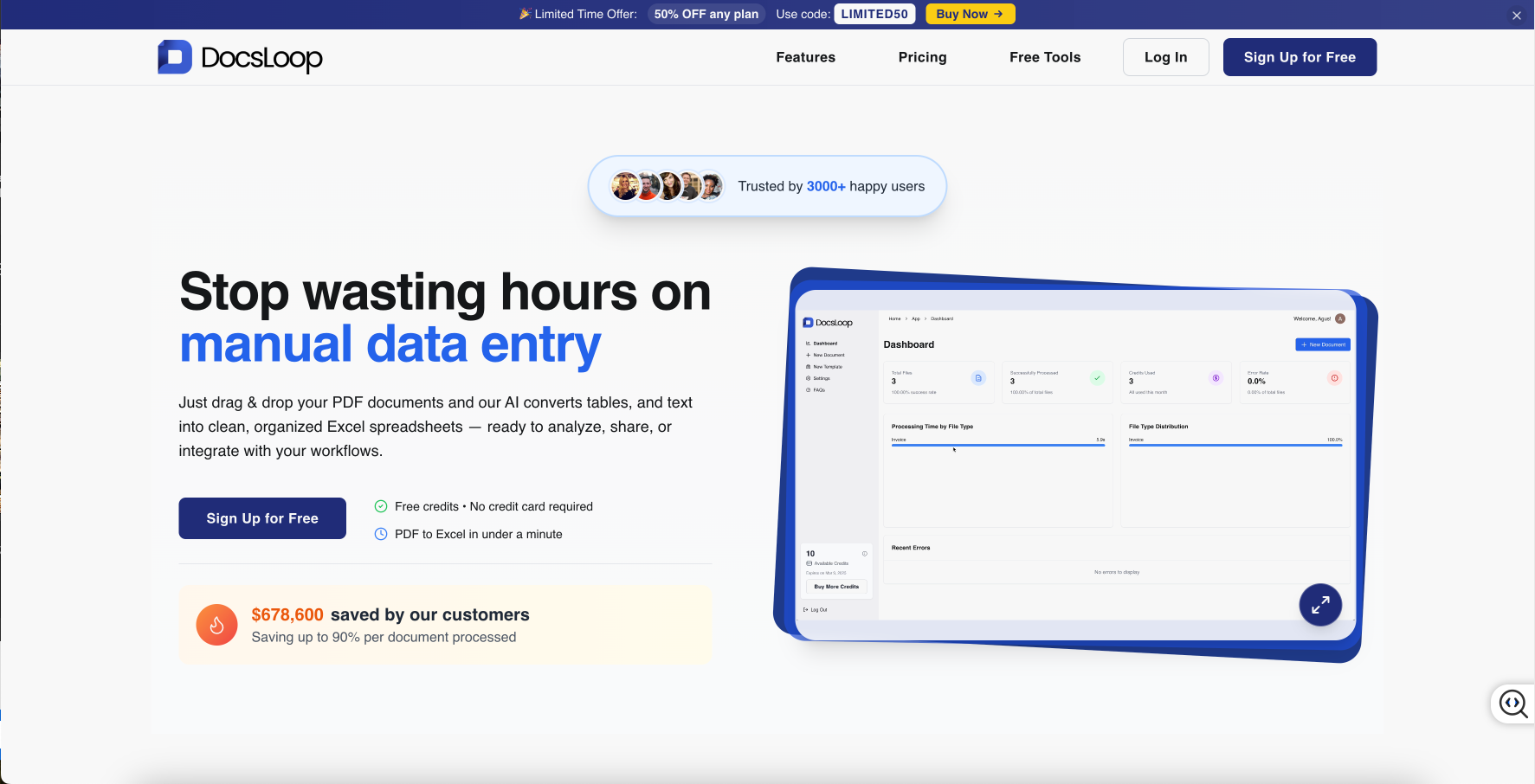Click the "$678,600" savings amount
Image resolution: width=1535 pixels, height=784 pixels.
tap(287, 614)
